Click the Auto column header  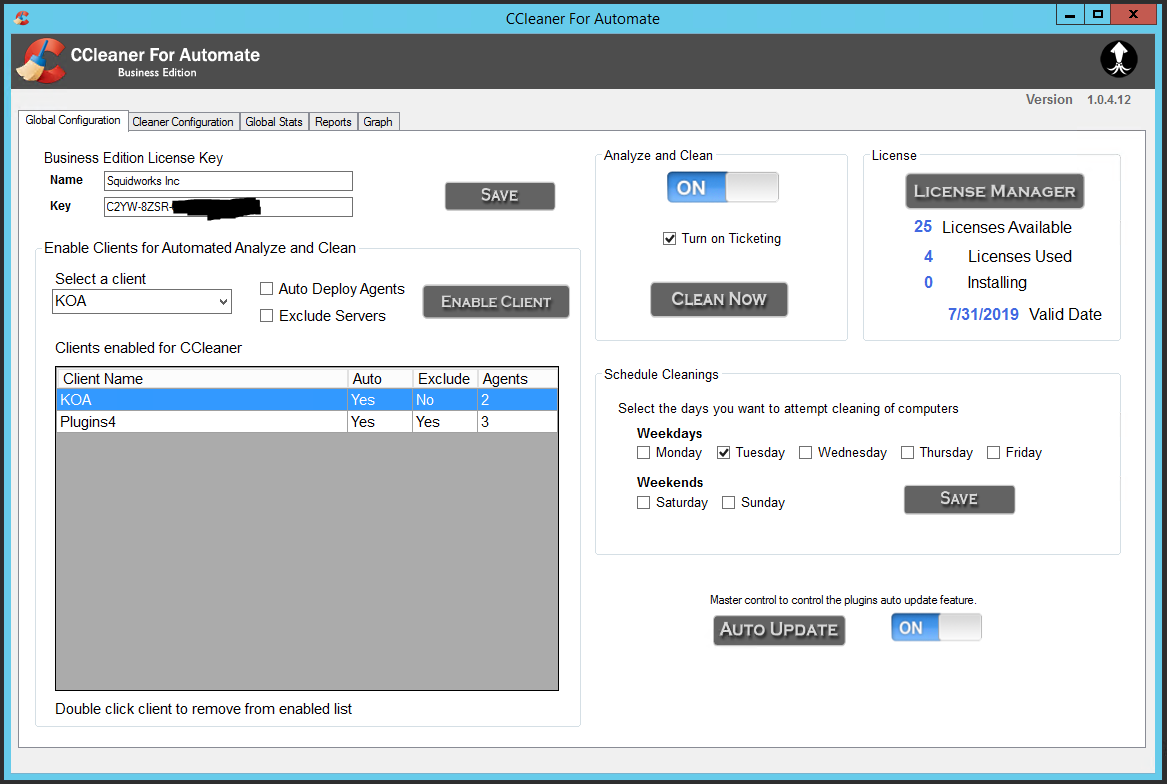click(x=380, y=378)
